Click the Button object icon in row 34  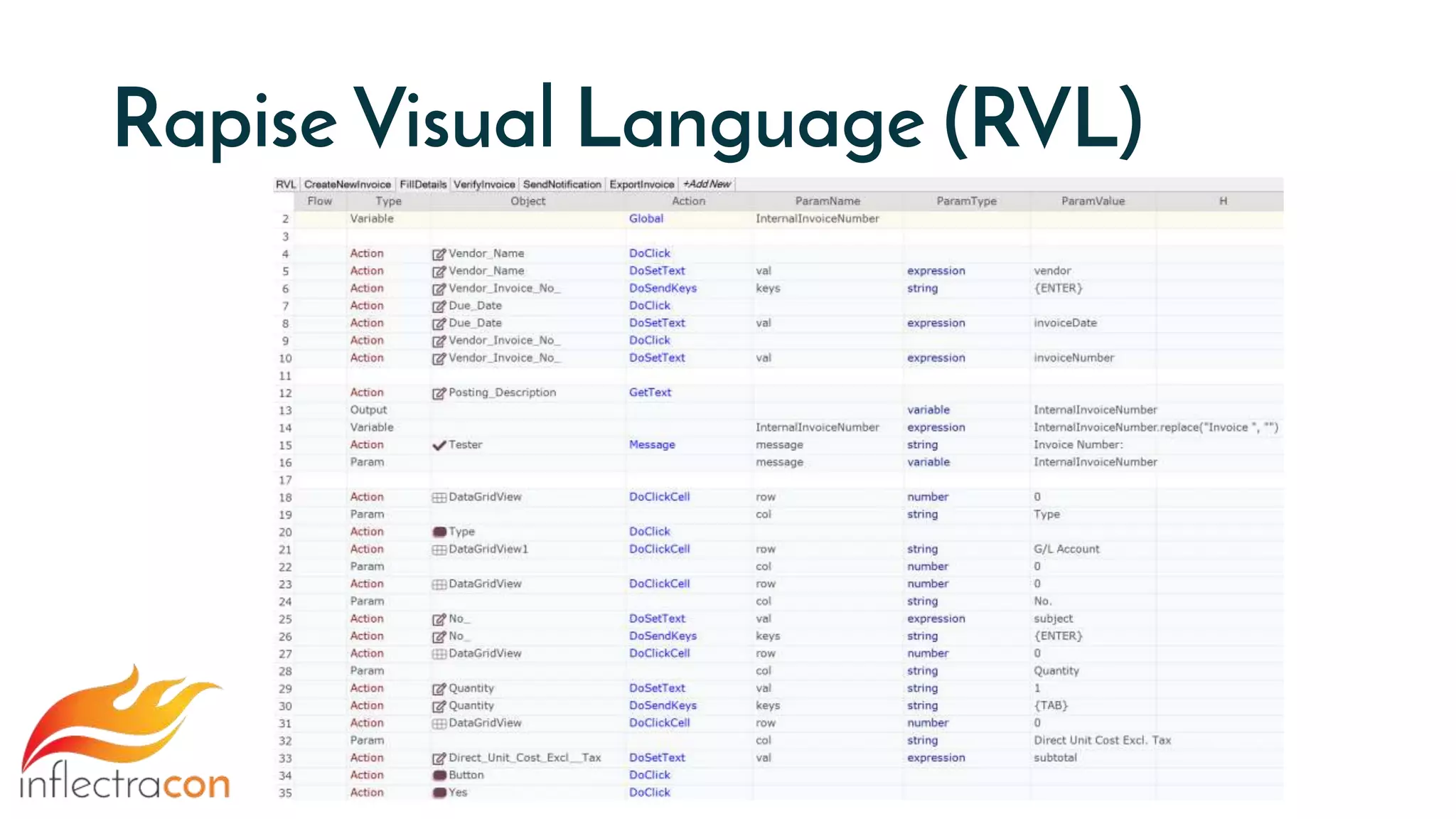click(439, 776)
